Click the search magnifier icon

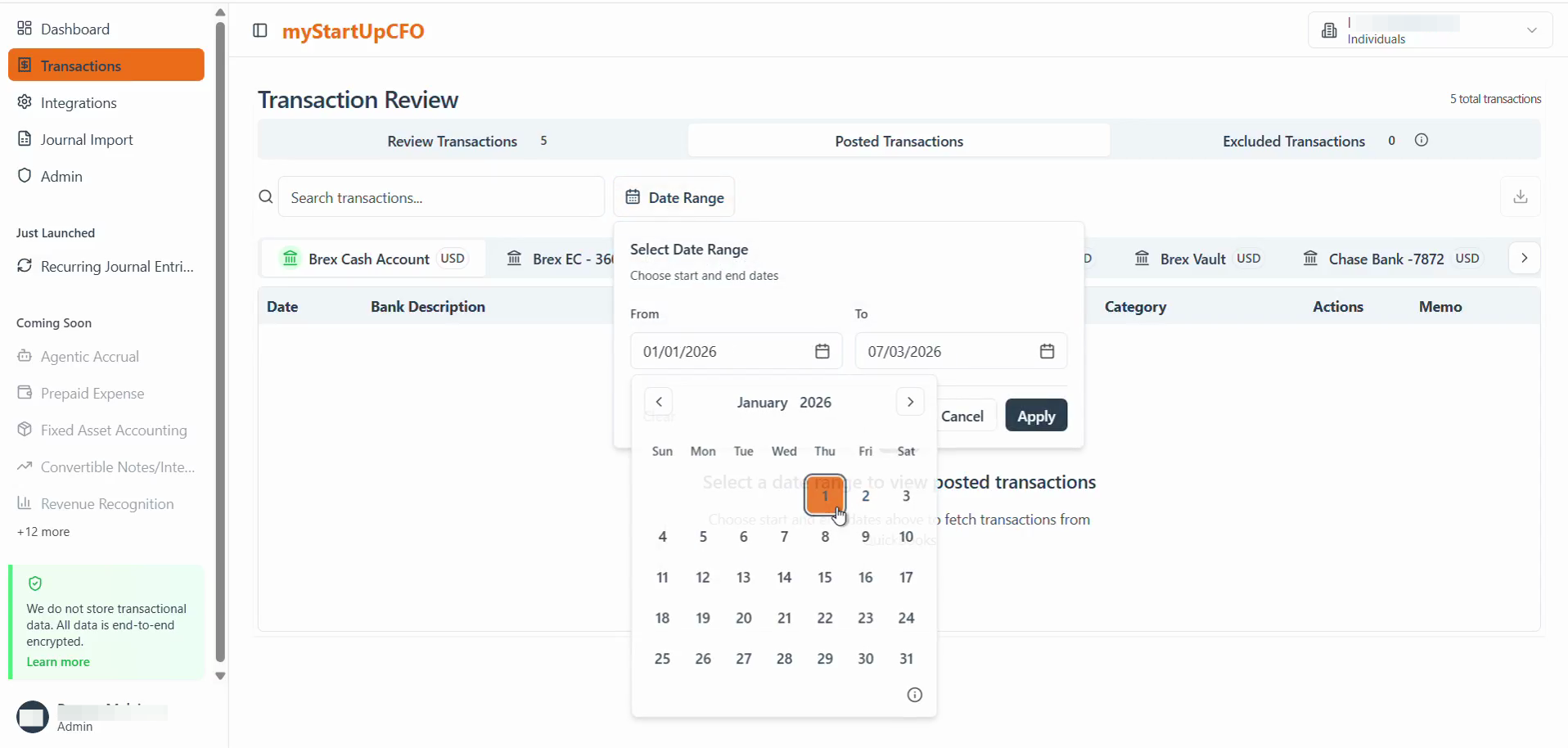click(x=265, y=196)
